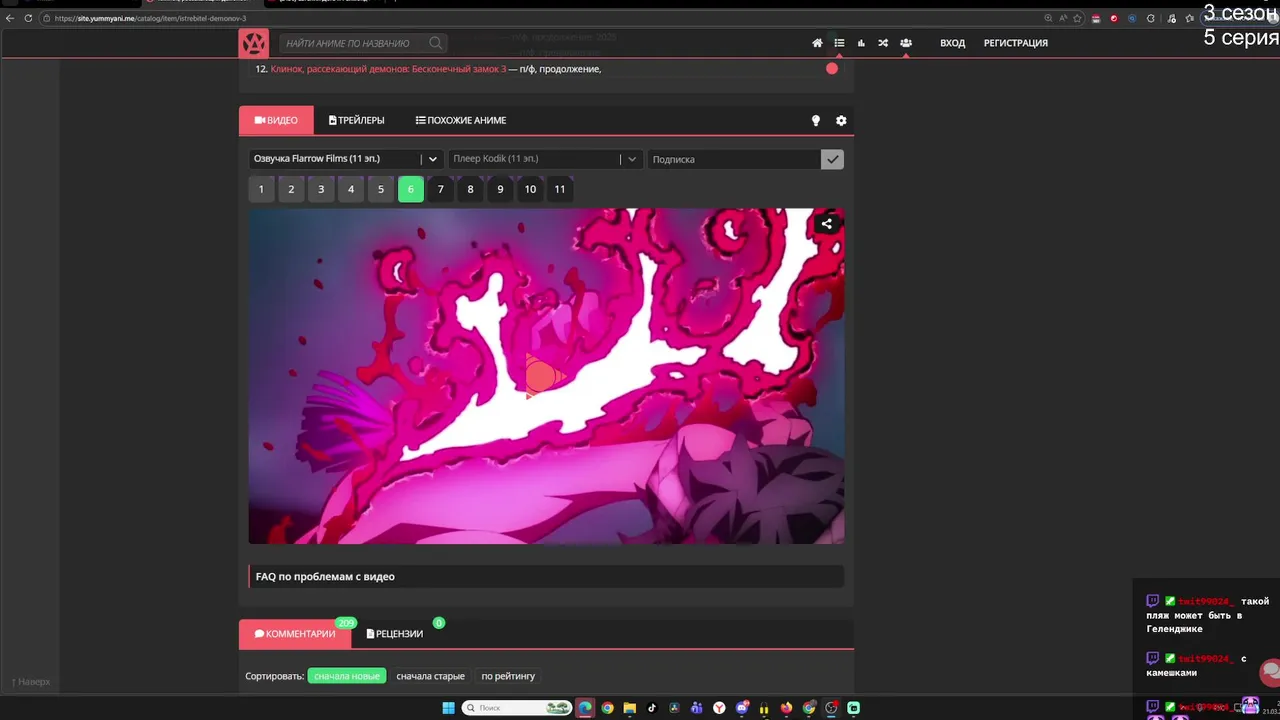The image size is (1280, 720).
Task: Open Yandex browser from taskbar
Action: point(719,708)
